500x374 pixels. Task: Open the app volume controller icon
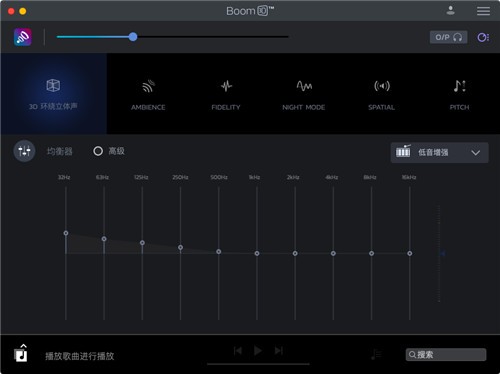coord(483,37)
